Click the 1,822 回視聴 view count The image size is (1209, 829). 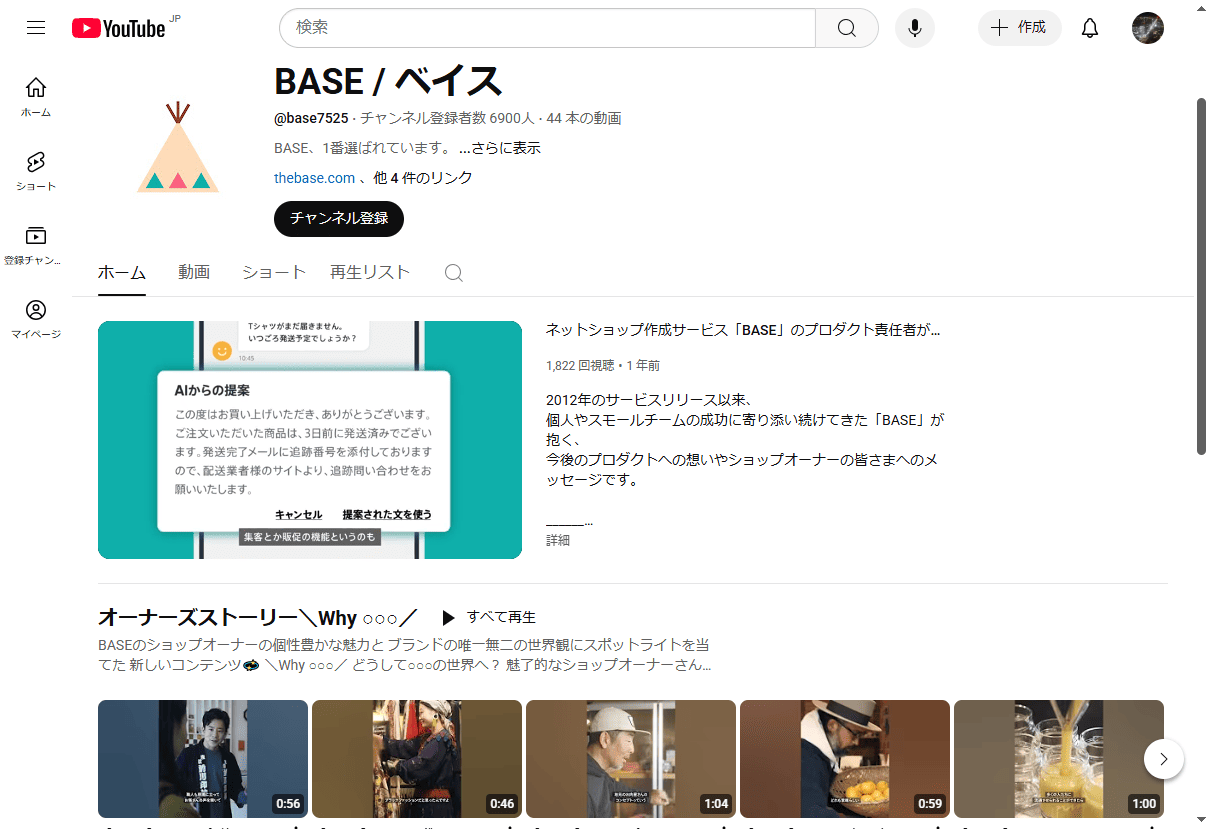pyautogui.click(x=580, y=366)
